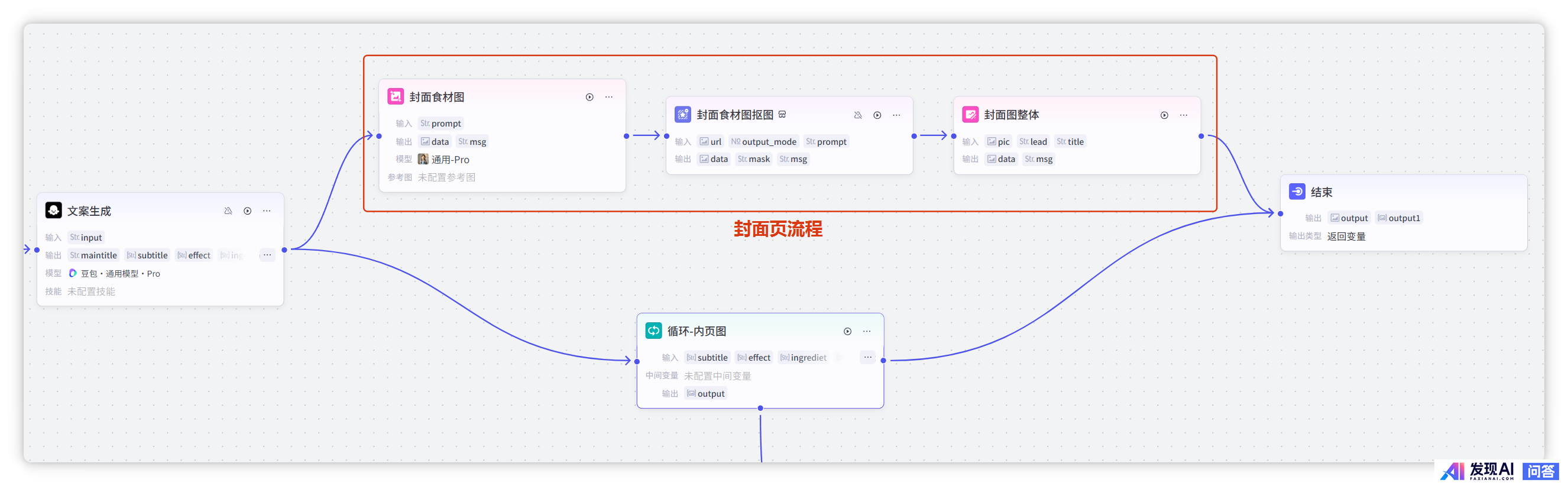Click the bottom connector port of 循环-内页图
Screen dimensions: 1568x486
coord(760,408)
